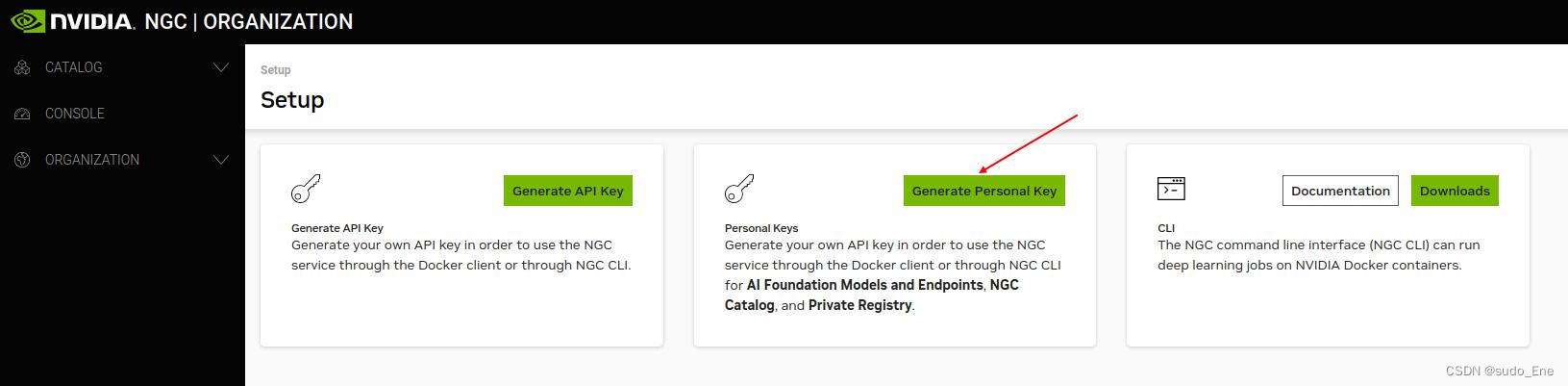
Task: Click the NVIDIA eye logo
Action: tap(27, 21)
